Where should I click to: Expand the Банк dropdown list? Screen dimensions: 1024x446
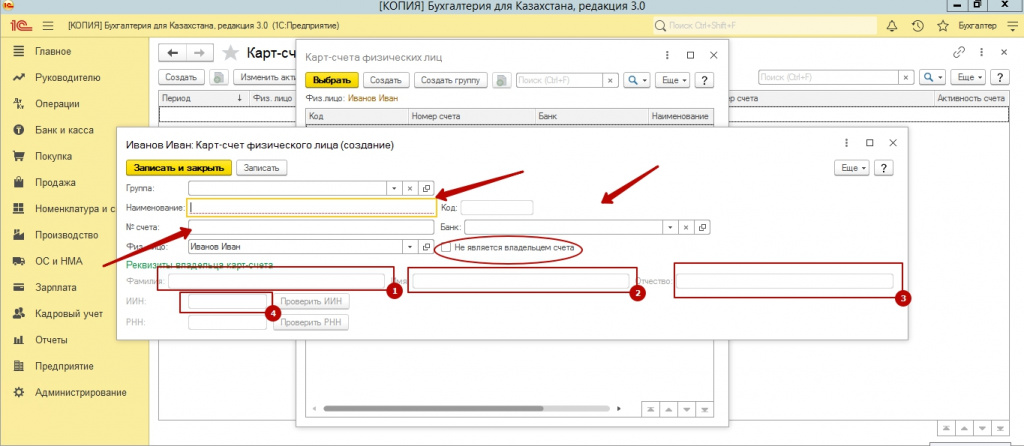pos(669,227)
